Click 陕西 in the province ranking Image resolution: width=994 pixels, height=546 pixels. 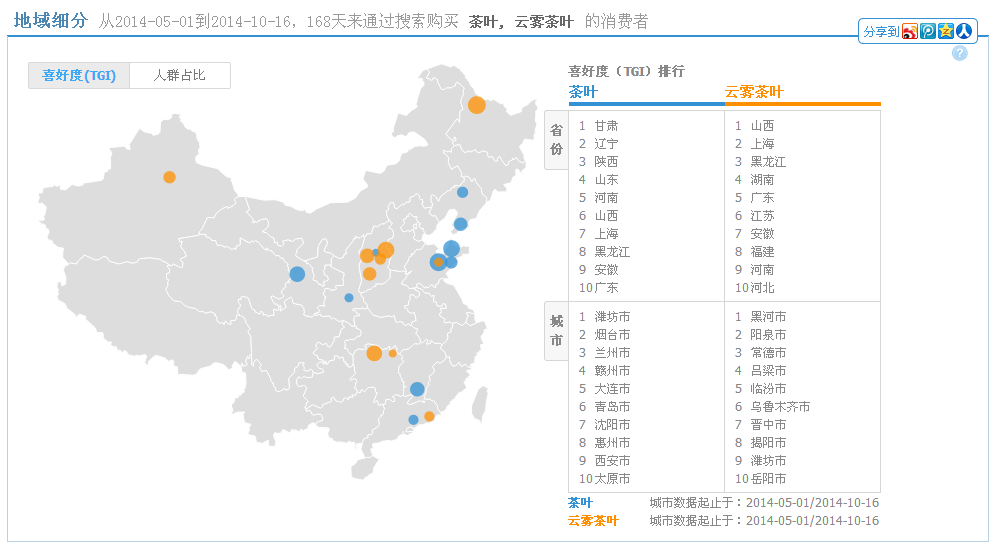click(606, 162)
